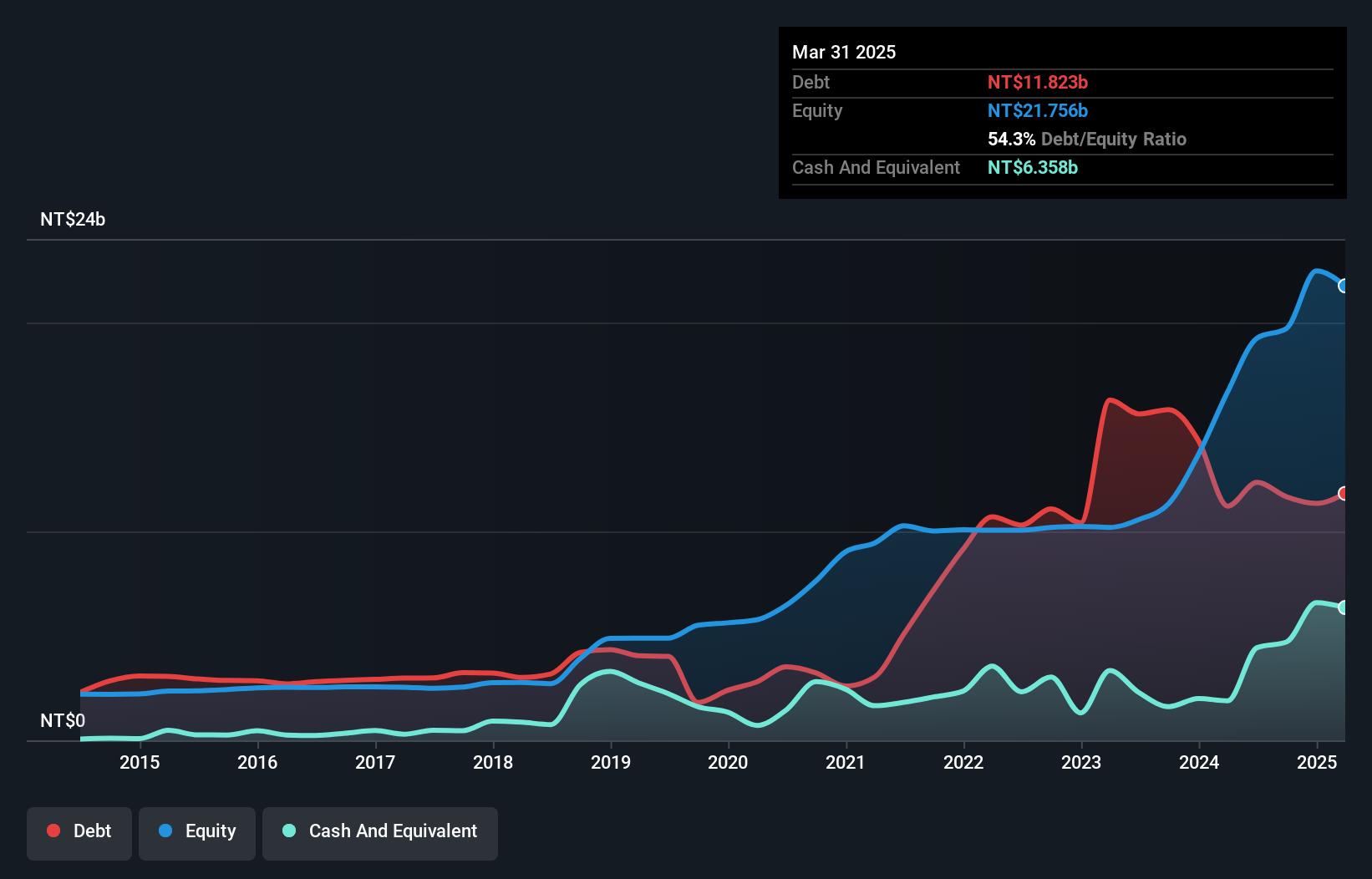Toggle the Debt legend button

[79, 833]
